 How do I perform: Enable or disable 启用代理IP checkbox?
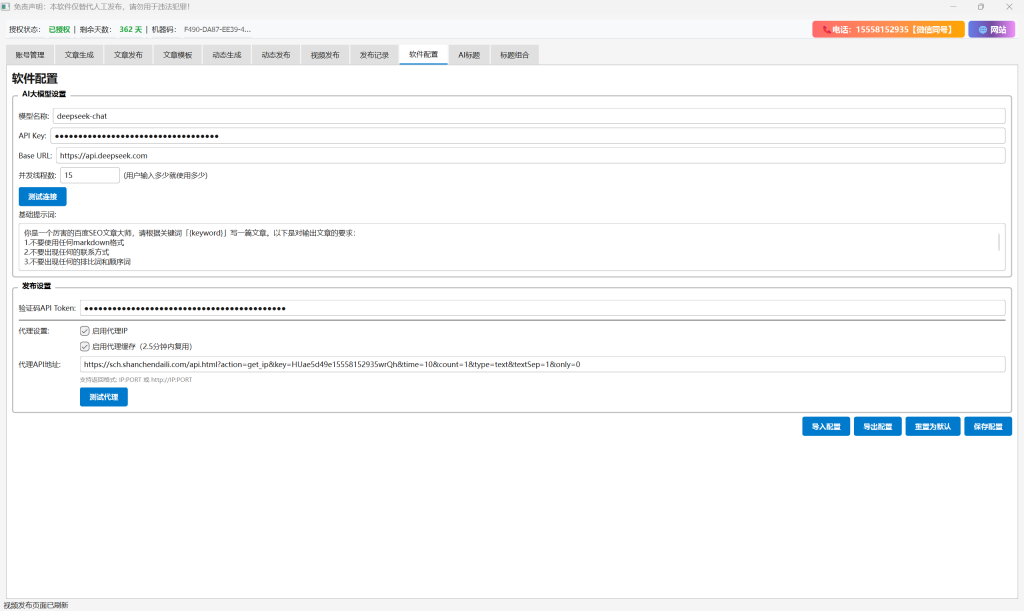(x=85, y=330)
